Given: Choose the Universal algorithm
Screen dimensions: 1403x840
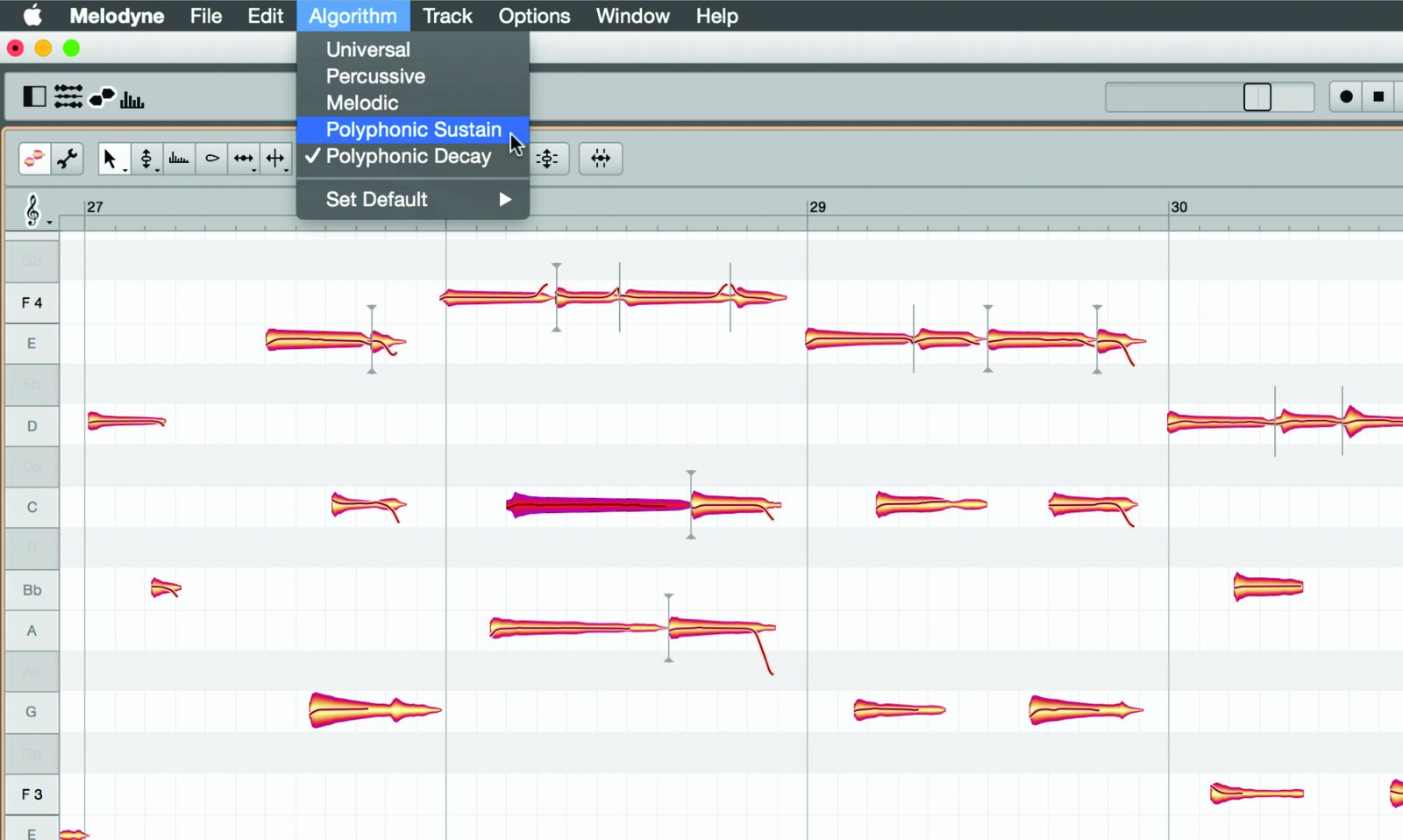Looking at the screenshot, I should click(x=413, y=50).
